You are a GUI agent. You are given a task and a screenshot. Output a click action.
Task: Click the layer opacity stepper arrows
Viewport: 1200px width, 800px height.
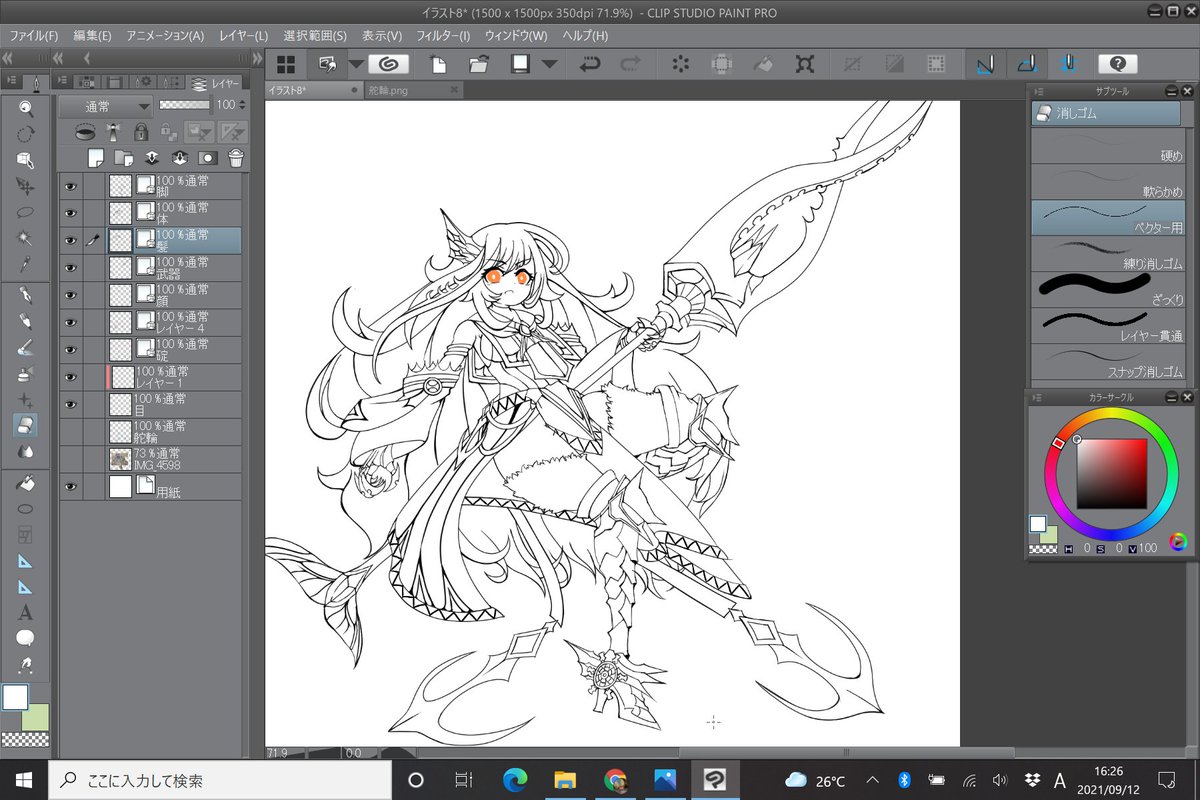pos(242,105)
